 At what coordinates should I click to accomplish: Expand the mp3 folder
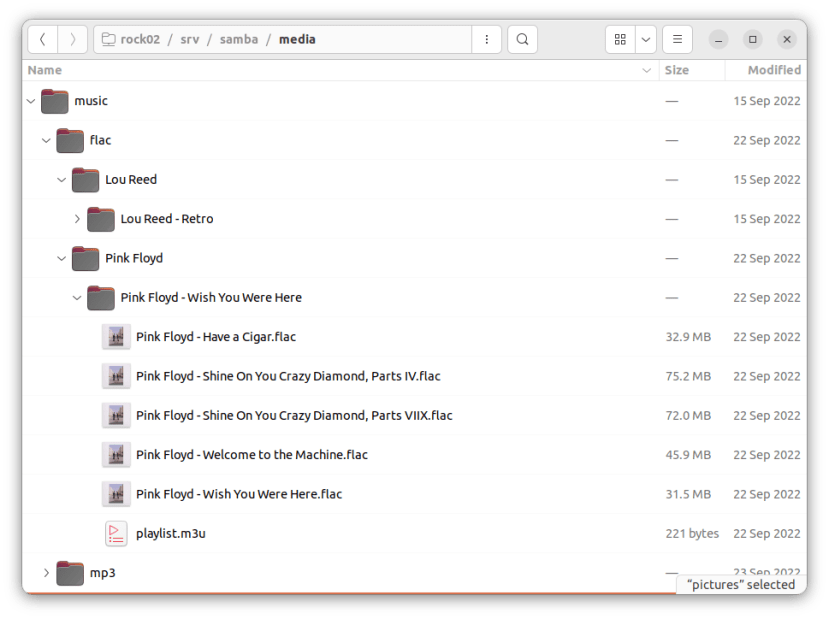point(46,573)
